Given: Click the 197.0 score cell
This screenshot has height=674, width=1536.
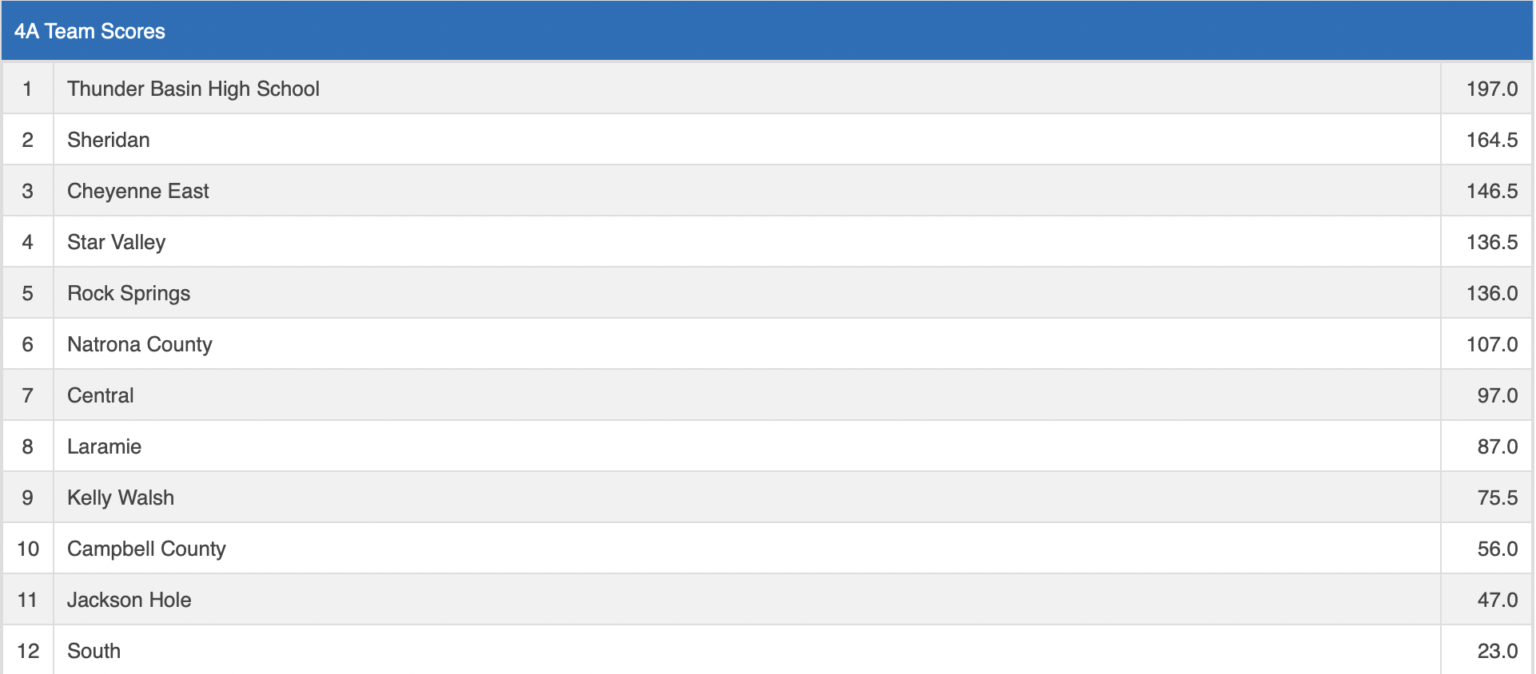Looking at the screenshot, I should (x=1491, y=89).
